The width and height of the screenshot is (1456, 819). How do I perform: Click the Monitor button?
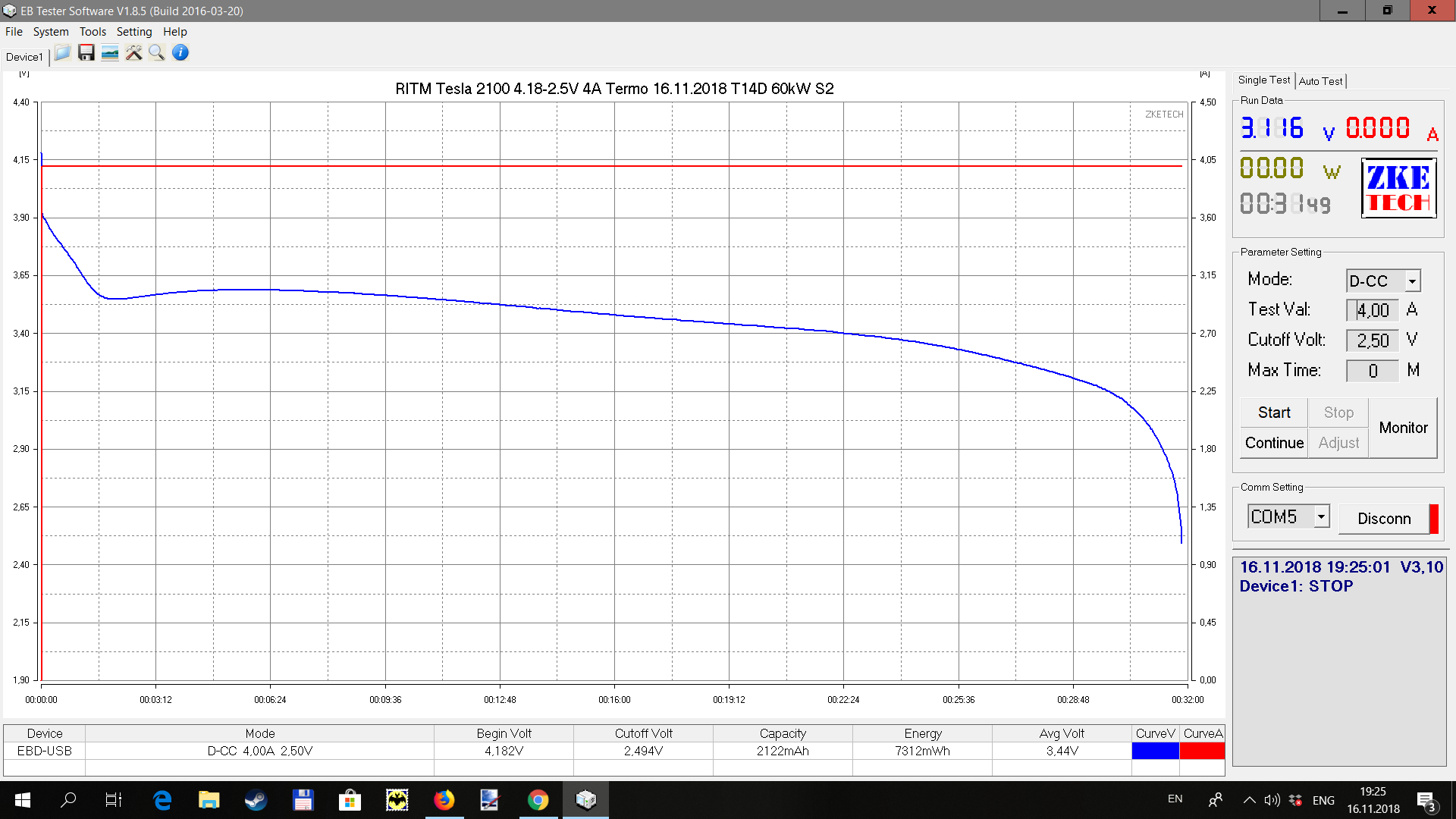(x=1403, y=428)
